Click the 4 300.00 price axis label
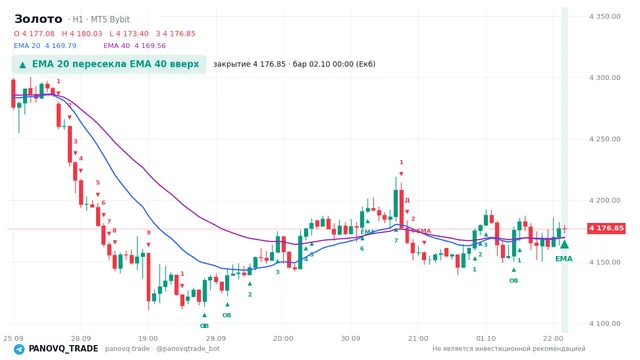 (x=604, y=78)
